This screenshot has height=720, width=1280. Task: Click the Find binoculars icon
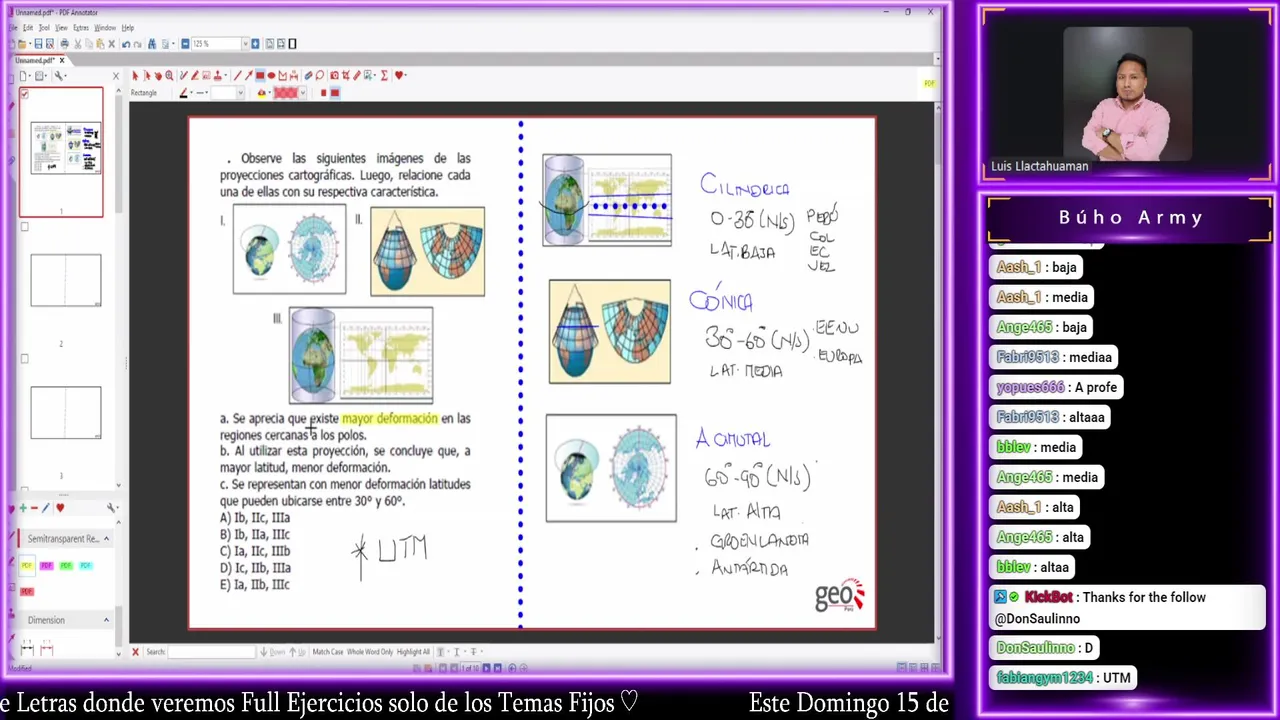click(x=152, y=44)
